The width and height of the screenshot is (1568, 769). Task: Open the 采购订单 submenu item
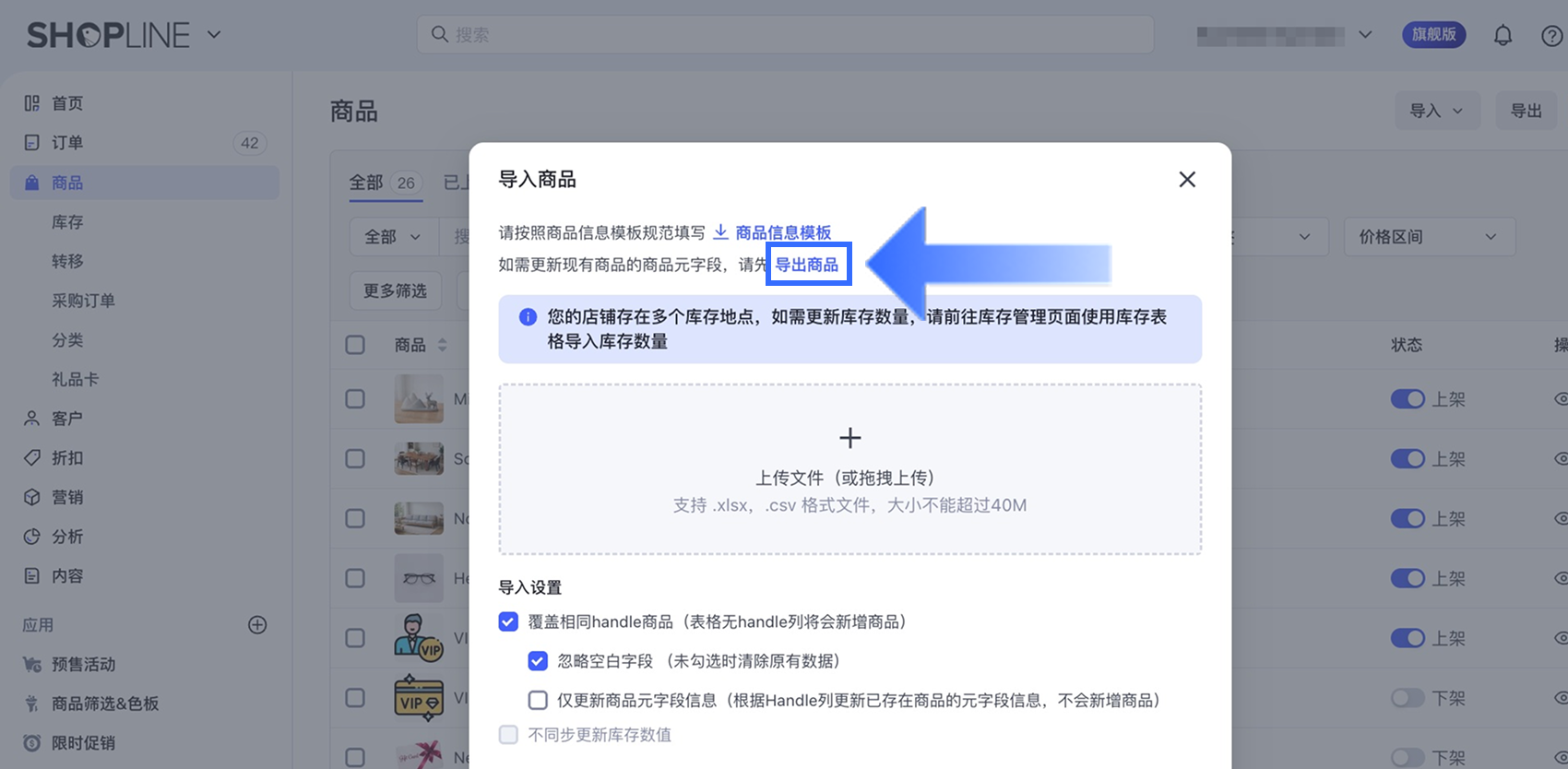point(83,301)
